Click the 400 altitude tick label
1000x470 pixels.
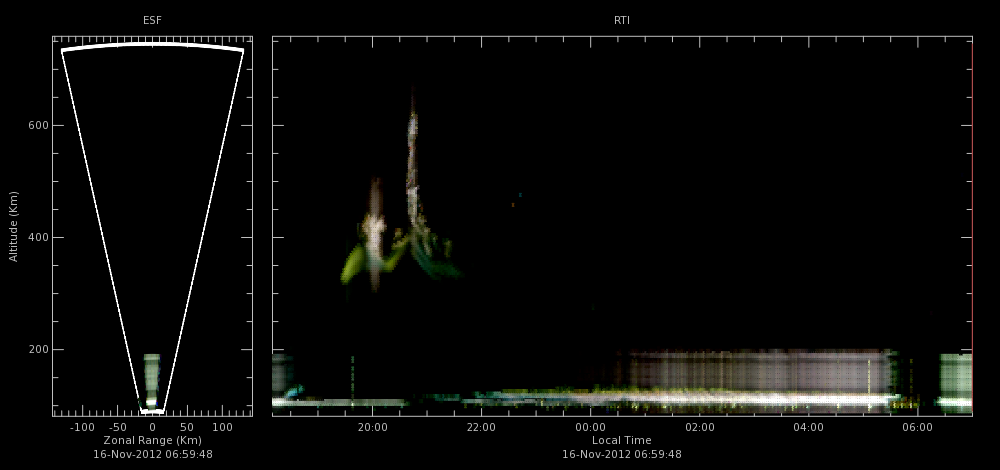pos(36,238)
